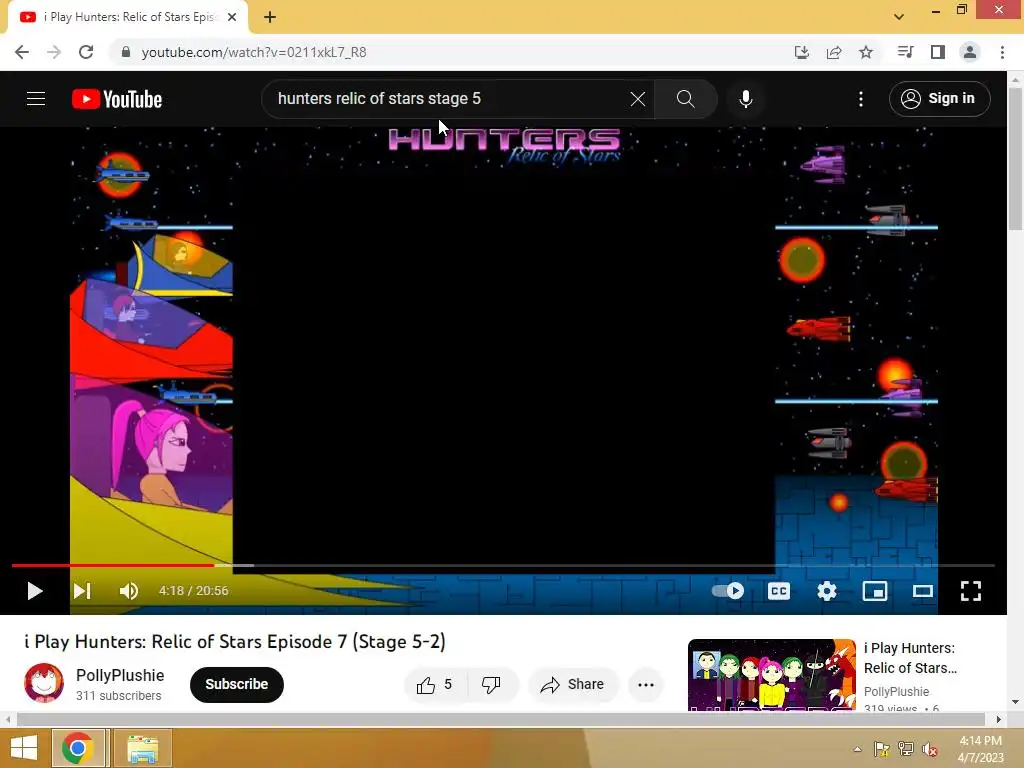Screen dimensions: 1024x768
Task: Click the recommended video PollyPlushie channel name
Action: point(896,692)
